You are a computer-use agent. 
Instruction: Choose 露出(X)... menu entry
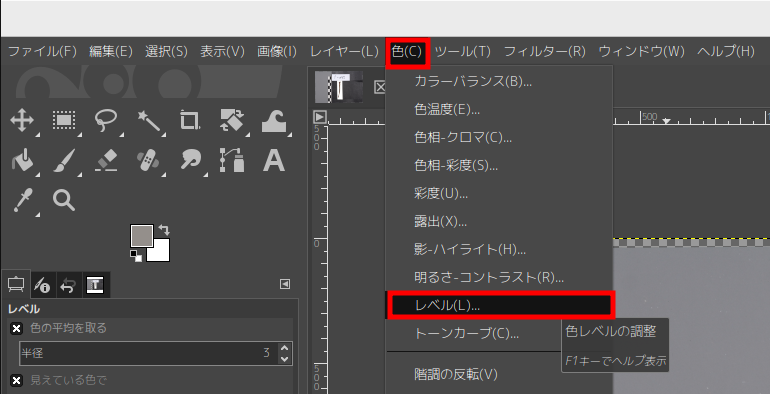(x=499, y=222)
